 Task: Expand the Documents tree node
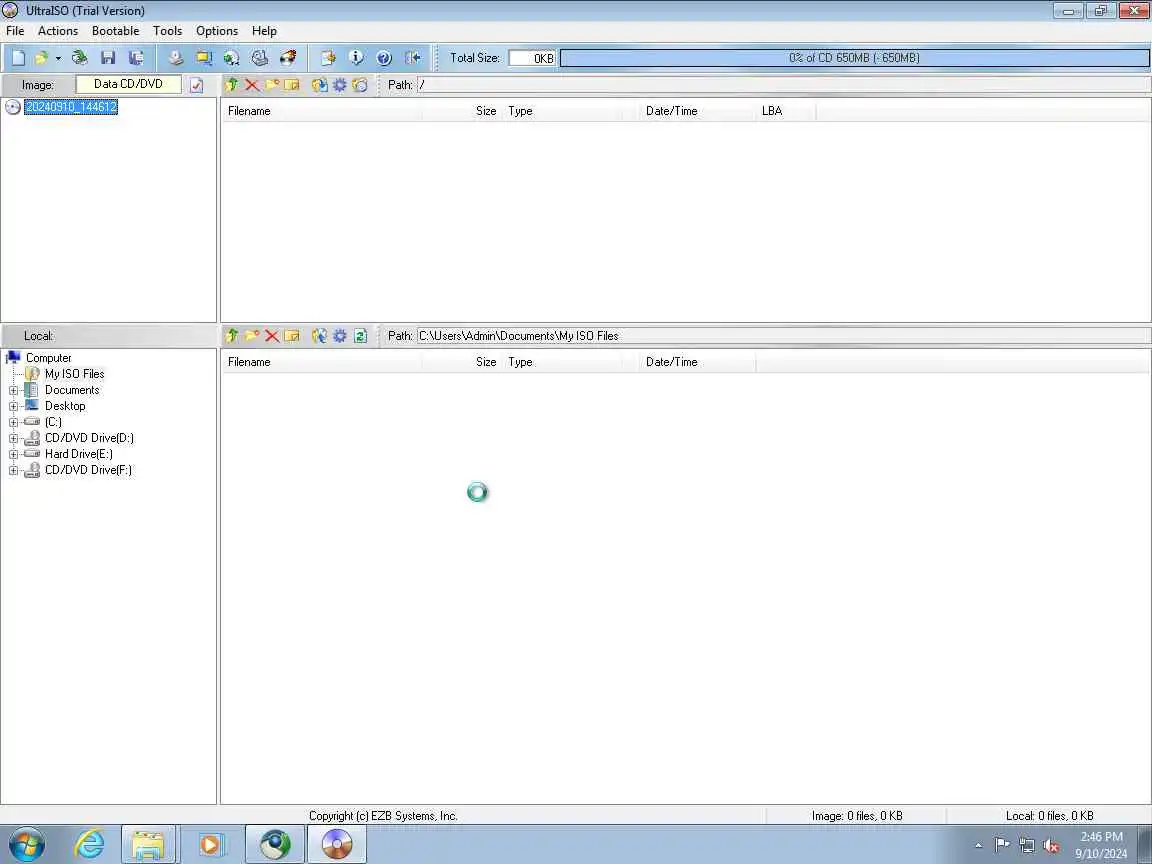pos(13,390)
